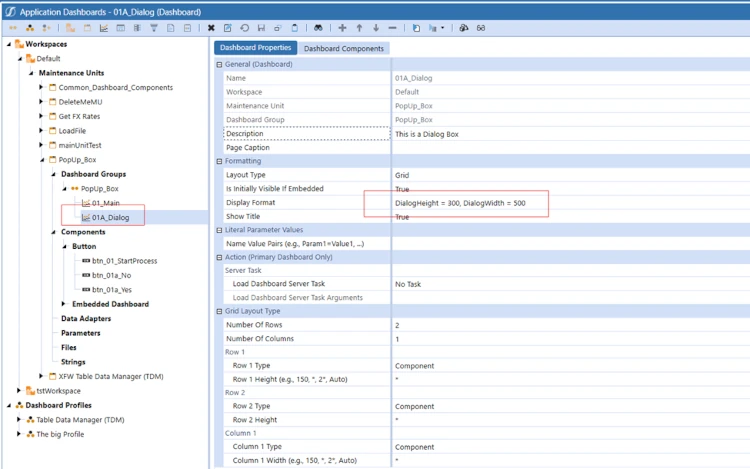
Task: Click Number Of Columns value '1'
Action: [x=397, y=339]
